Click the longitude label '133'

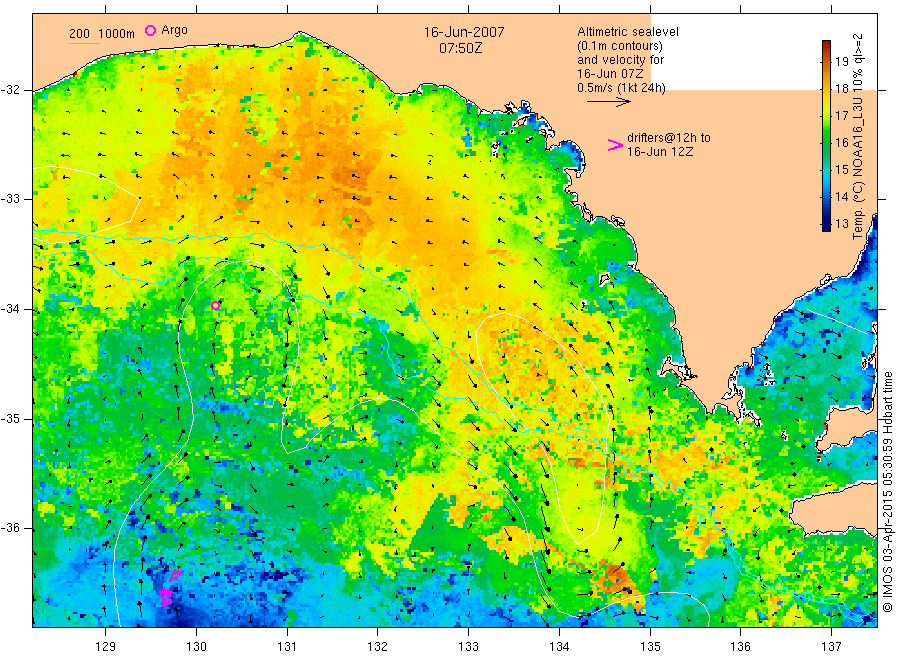coord(468,647)
